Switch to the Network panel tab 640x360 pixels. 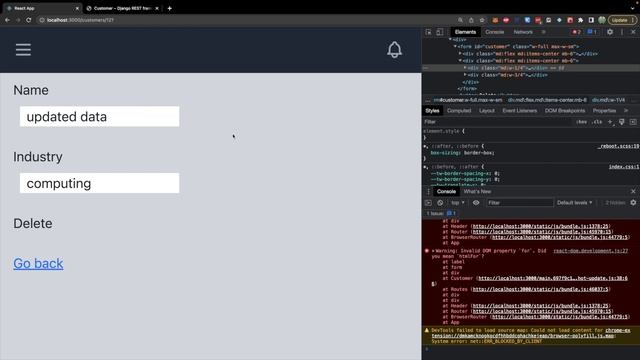[x=523, y=32]
